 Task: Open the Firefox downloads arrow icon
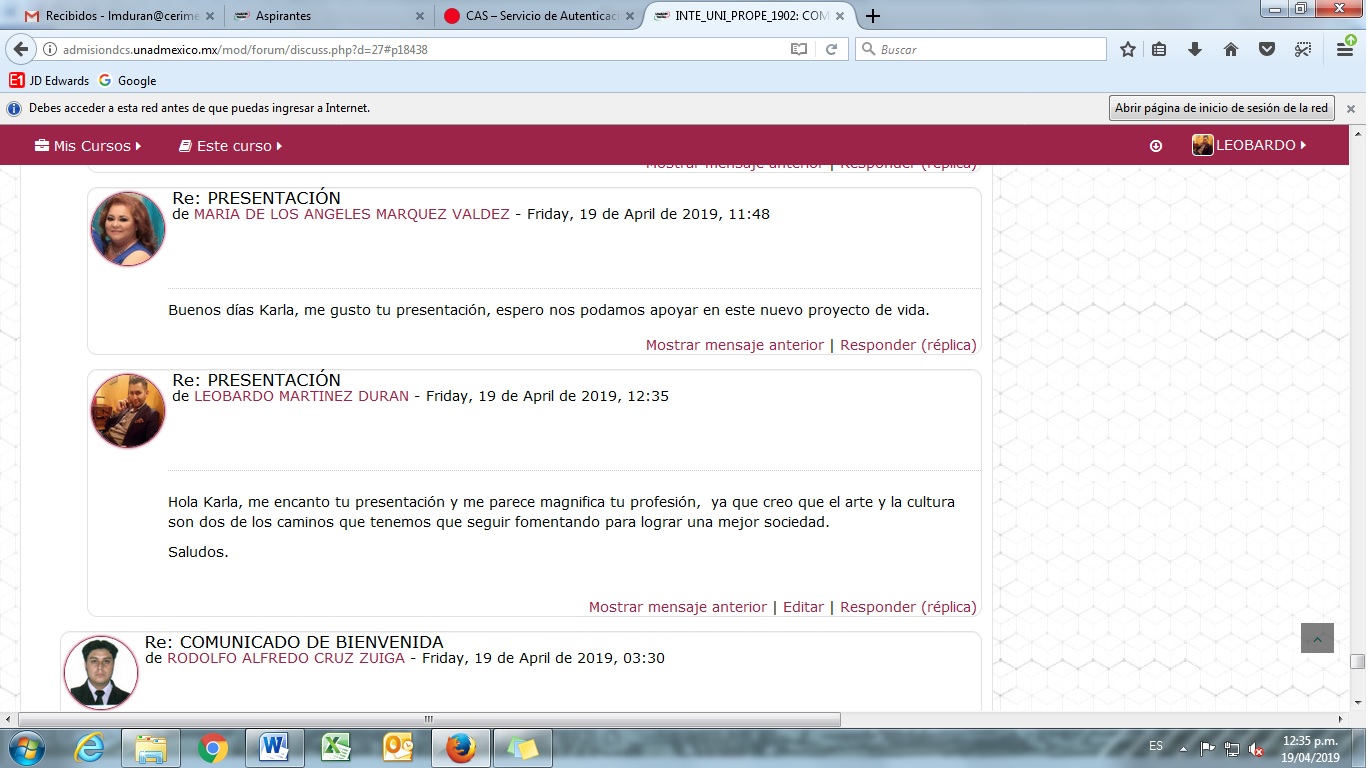(x=1194, y=49)
